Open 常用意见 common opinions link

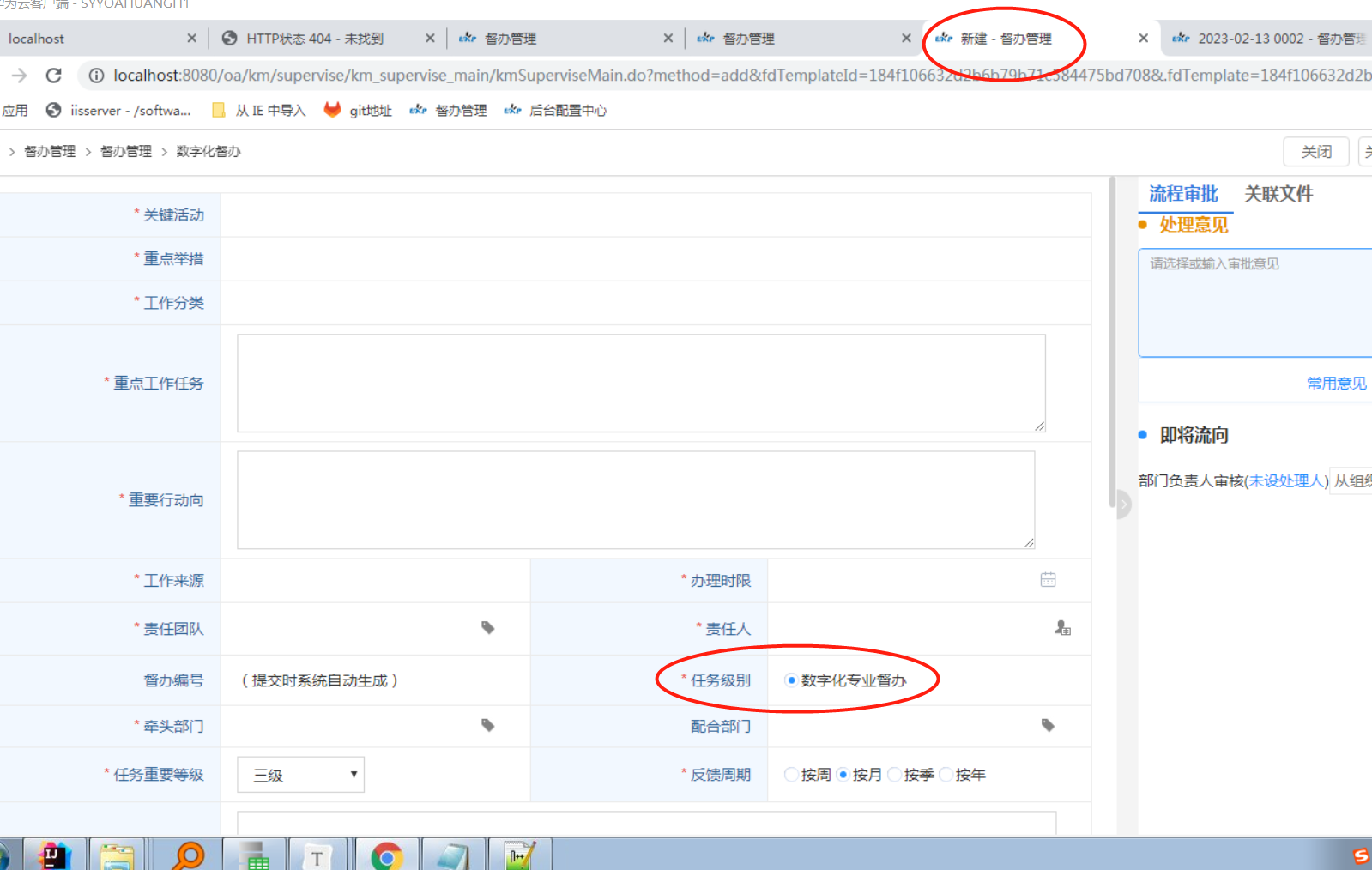tap(1337, 384)
